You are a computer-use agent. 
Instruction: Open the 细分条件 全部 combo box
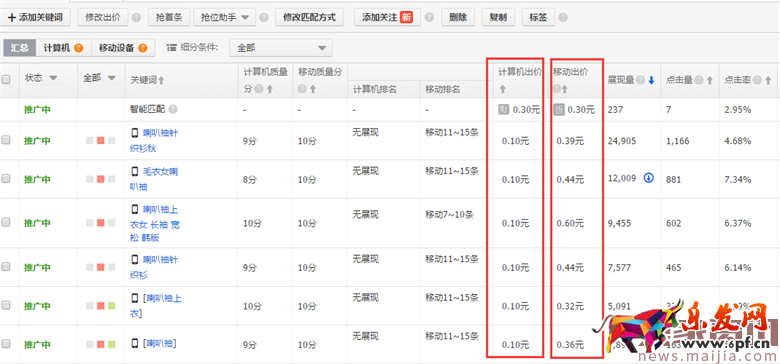tap(281, 48)
